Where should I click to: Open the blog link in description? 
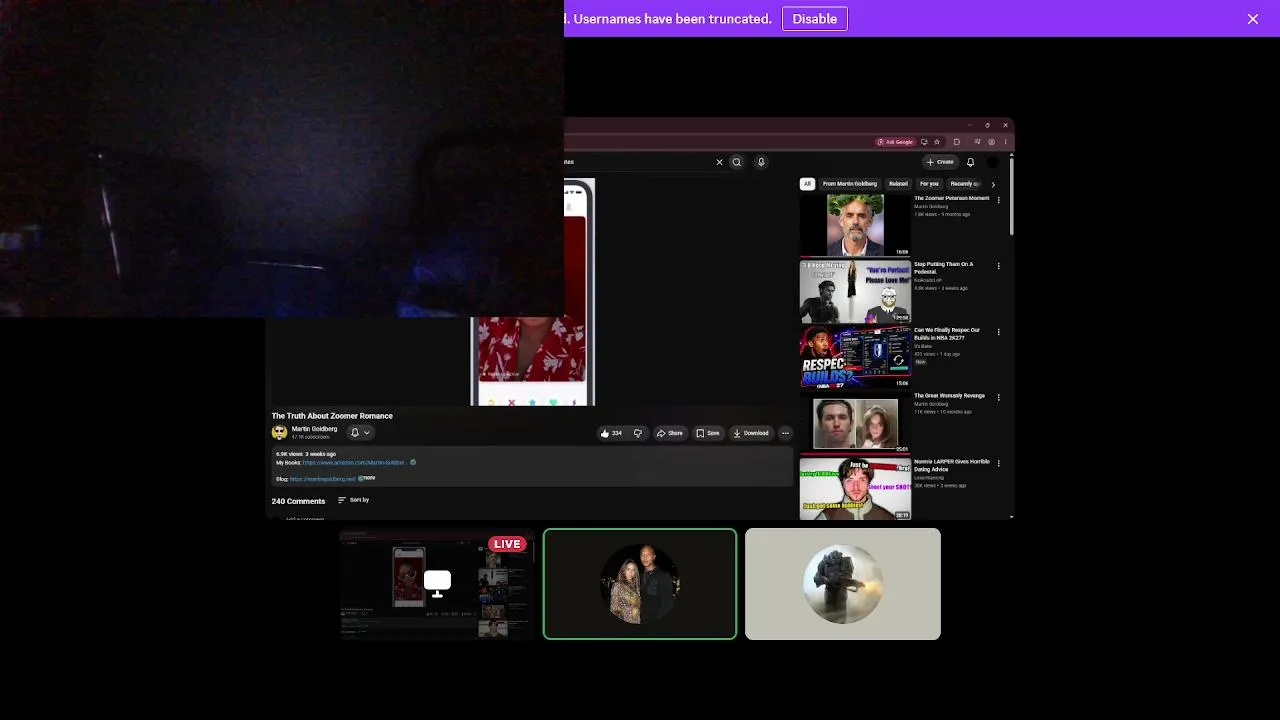(322, 479)
